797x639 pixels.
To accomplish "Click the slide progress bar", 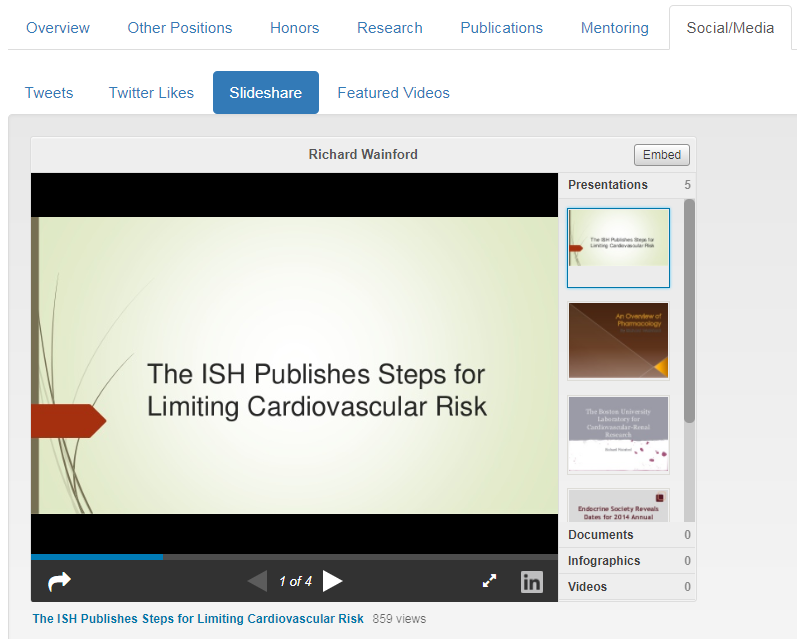I will [294, 556].
